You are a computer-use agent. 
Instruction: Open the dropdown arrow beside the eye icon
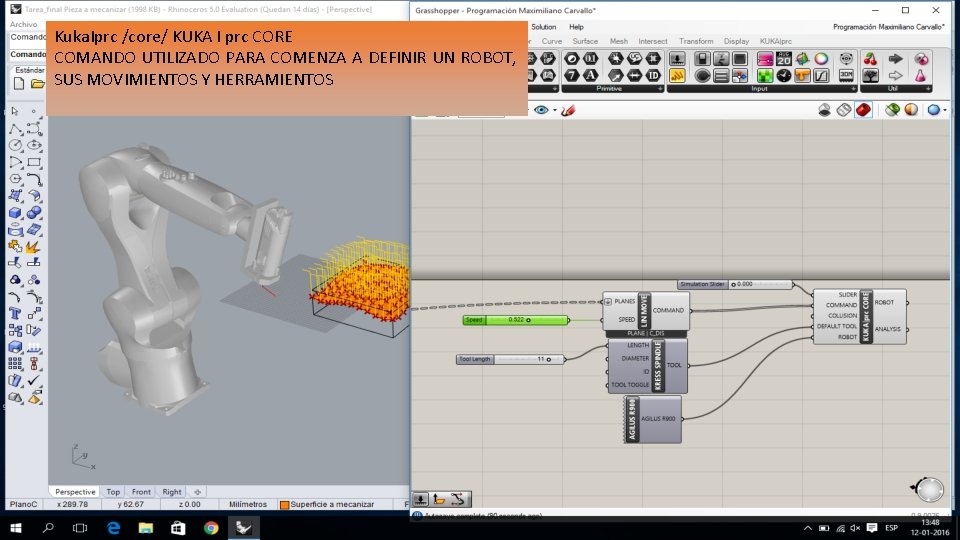tap(555, 111)
